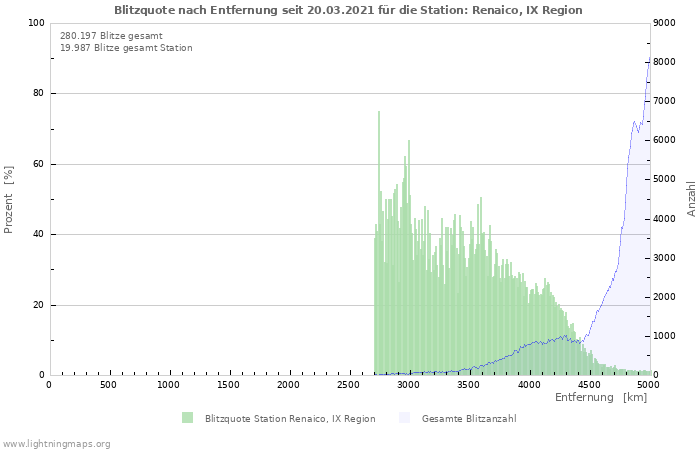Click the lavender Gesamte Blitzanzahl legend swatch
The height and width of the screenshot is (450, 700).
(x=404, y=418)
